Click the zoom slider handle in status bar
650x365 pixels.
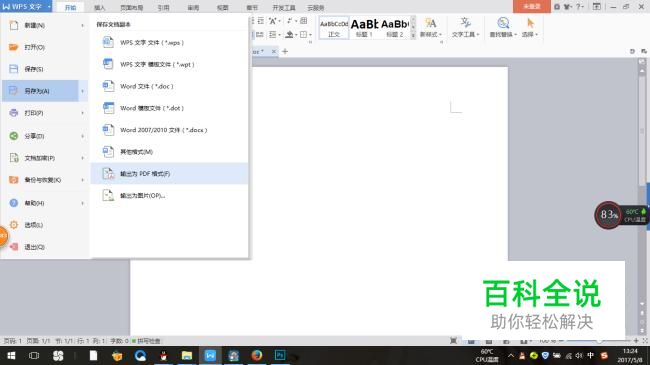pyautogui.click(x=599, y=341)
